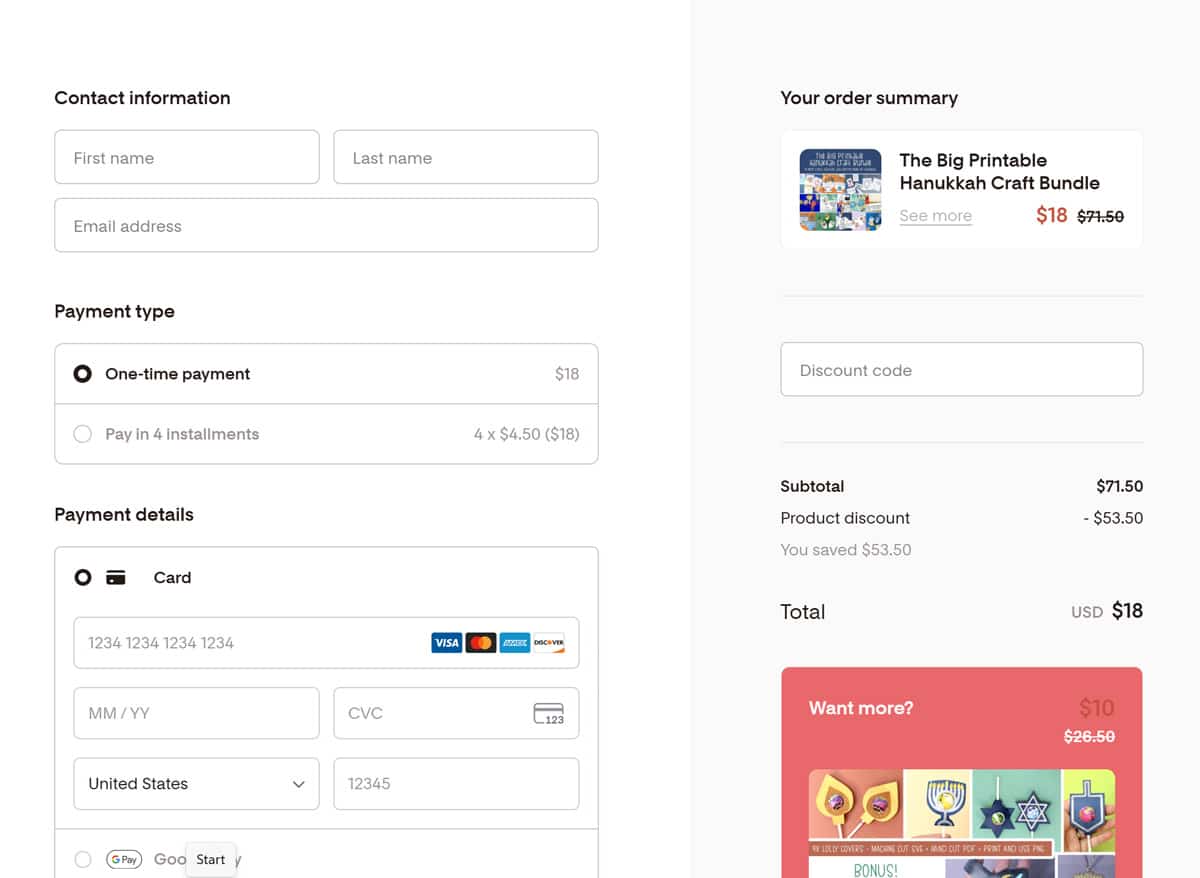1200x878 pixels.
Task: Select the Google Pay radio button
Action: coord(83,859)
